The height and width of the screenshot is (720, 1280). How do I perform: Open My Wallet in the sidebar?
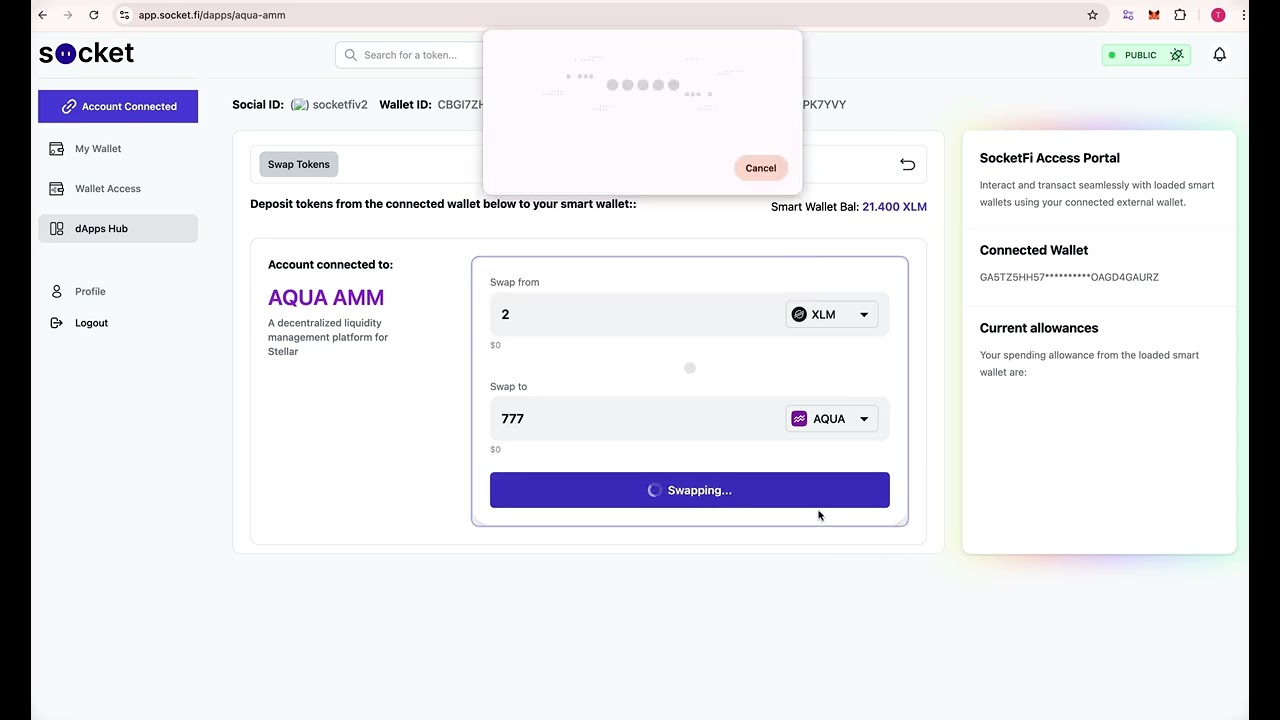[x=118, y=148]
